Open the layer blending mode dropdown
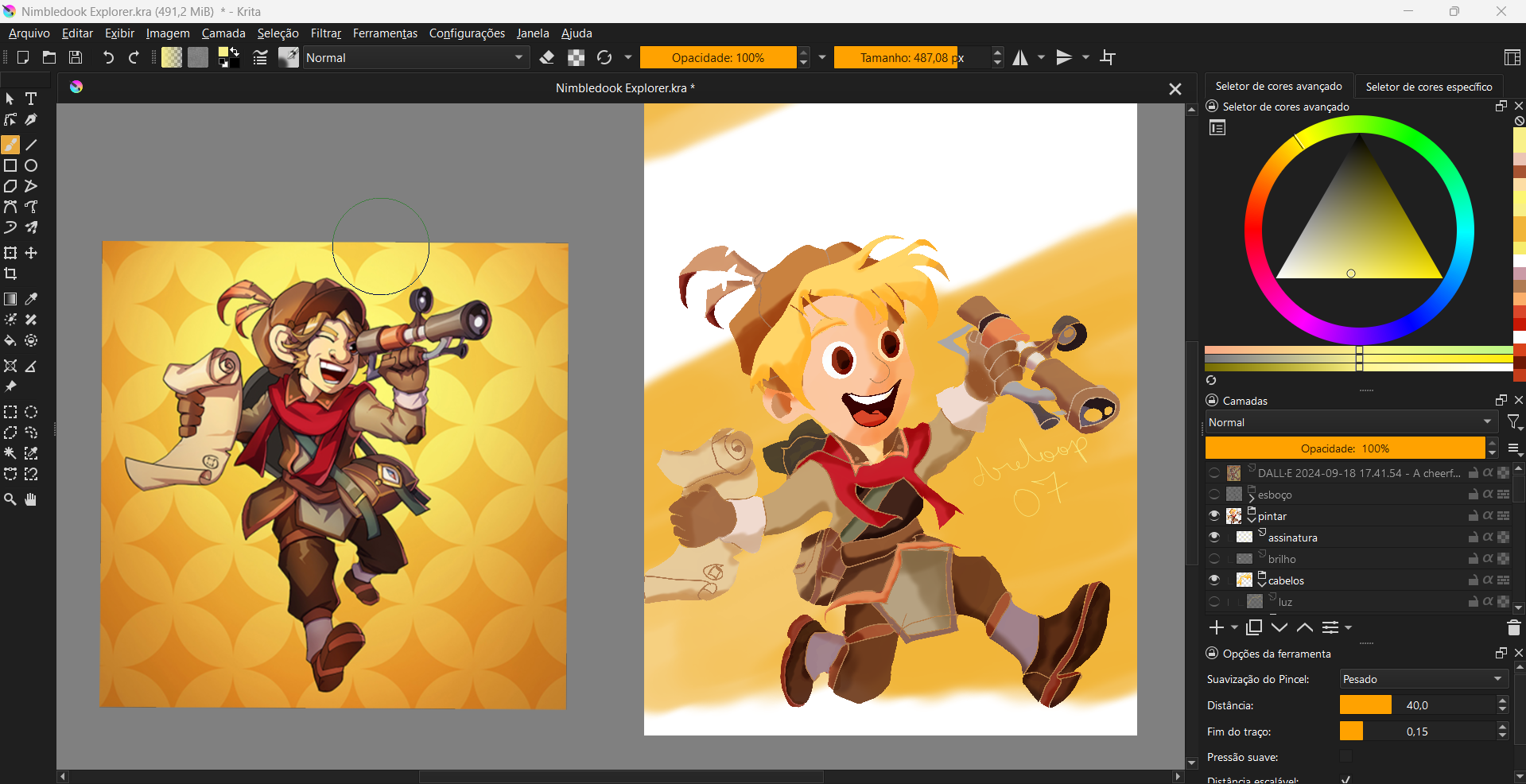Screen dimensions: 1526x784 point(1349,422)
